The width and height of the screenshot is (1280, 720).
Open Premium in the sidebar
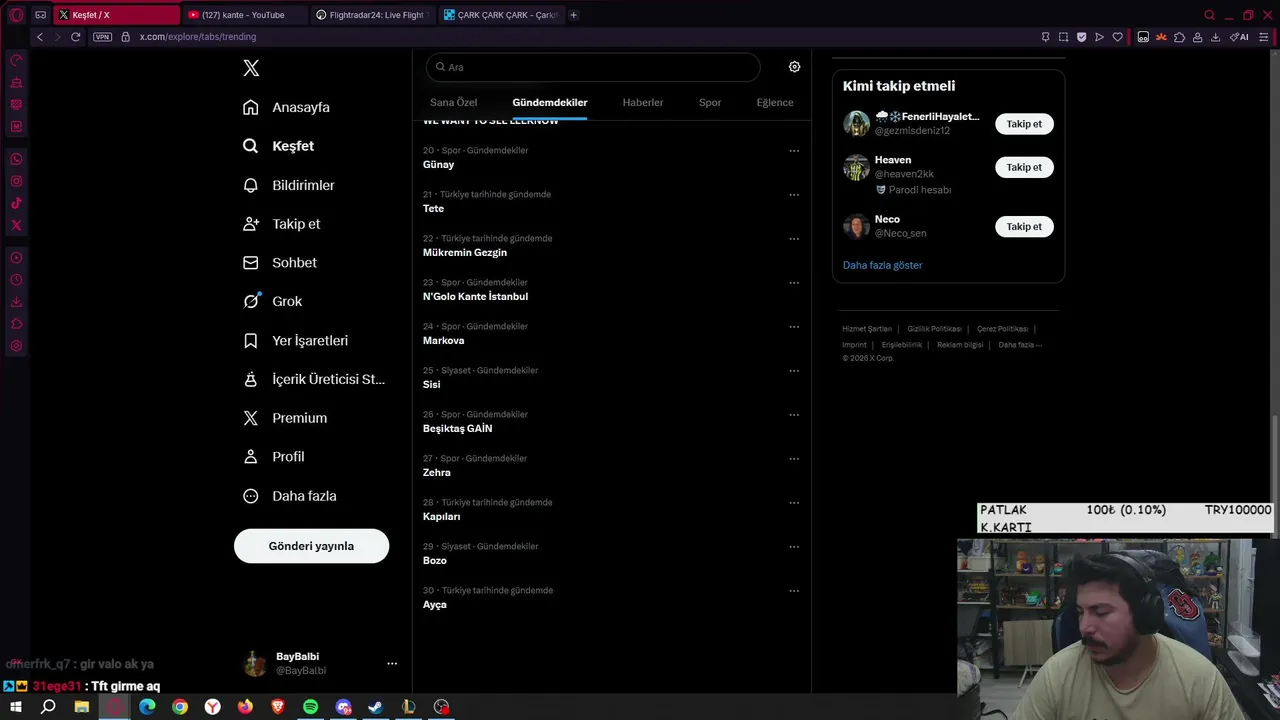286,418
